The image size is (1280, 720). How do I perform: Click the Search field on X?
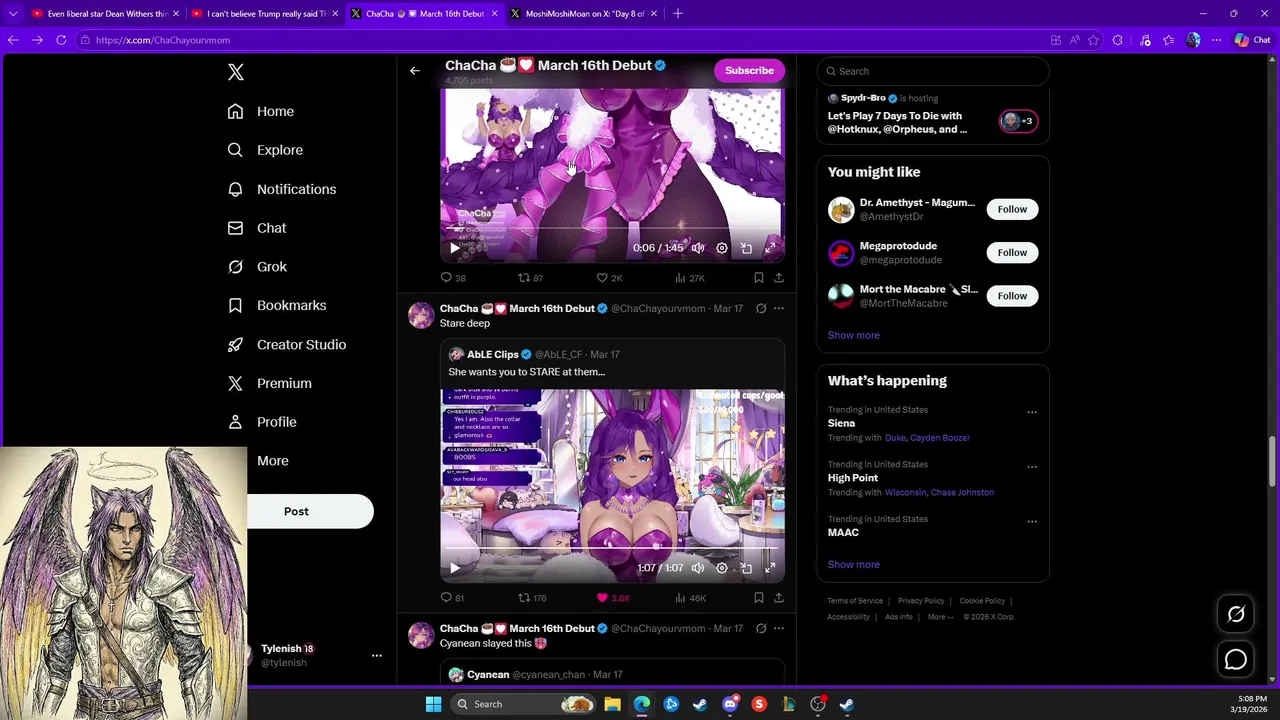[932, 71]
